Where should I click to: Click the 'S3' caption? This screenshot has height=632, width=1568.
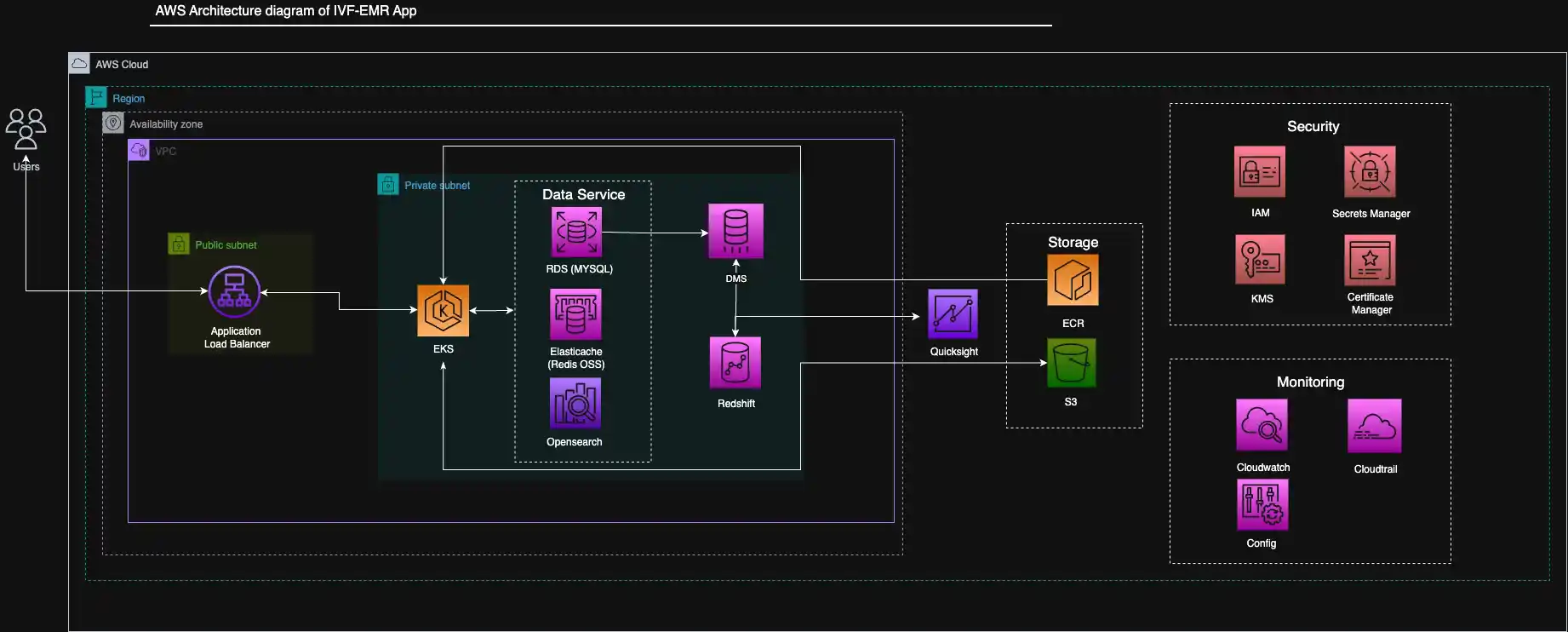click(x=1070, y=402)
